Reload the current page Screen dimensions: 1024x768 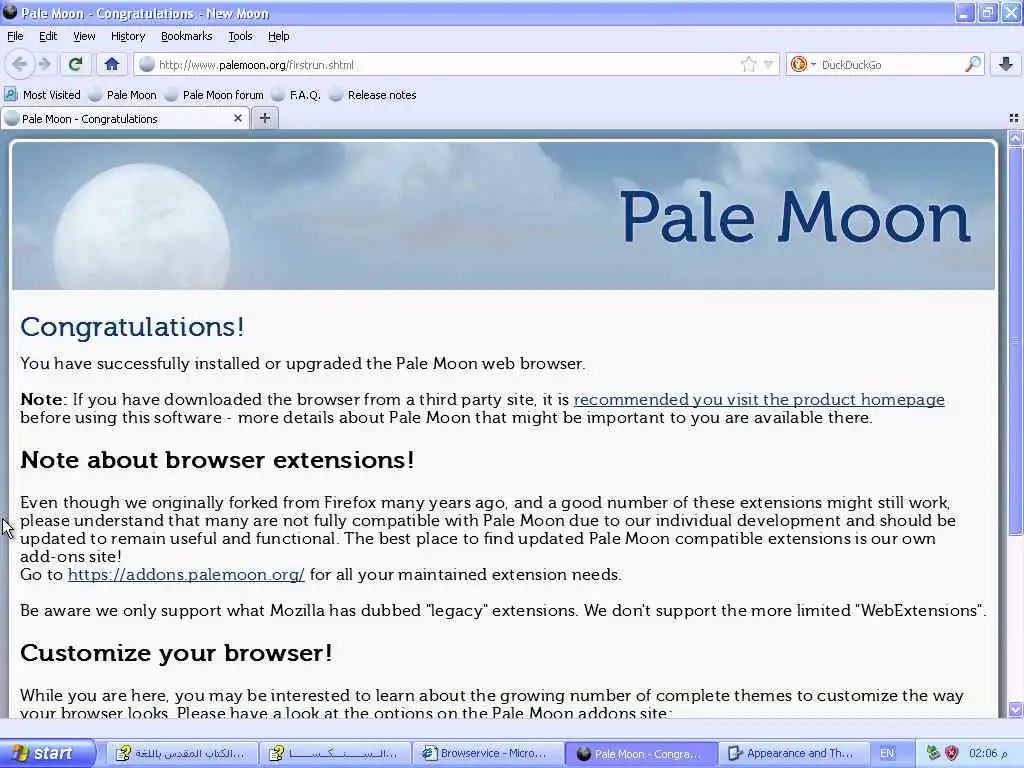coord(75,64)
